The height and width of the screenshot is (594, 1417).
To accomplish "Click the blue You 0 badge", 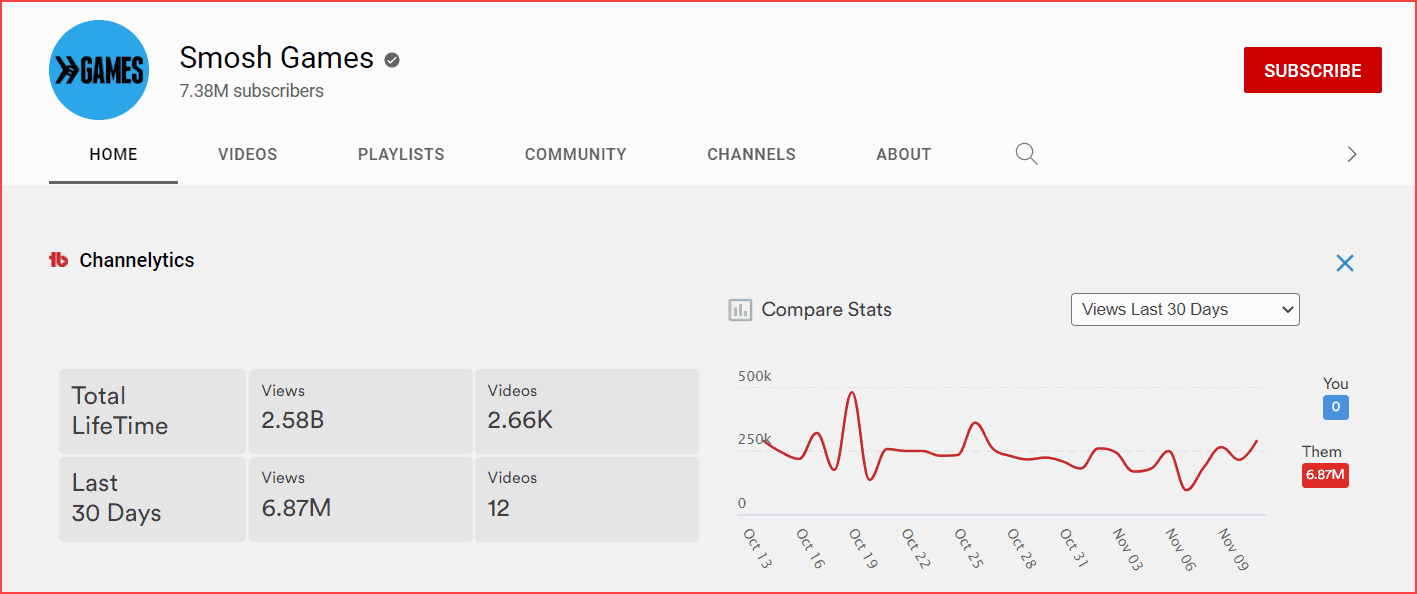I will coord(1335,407).
